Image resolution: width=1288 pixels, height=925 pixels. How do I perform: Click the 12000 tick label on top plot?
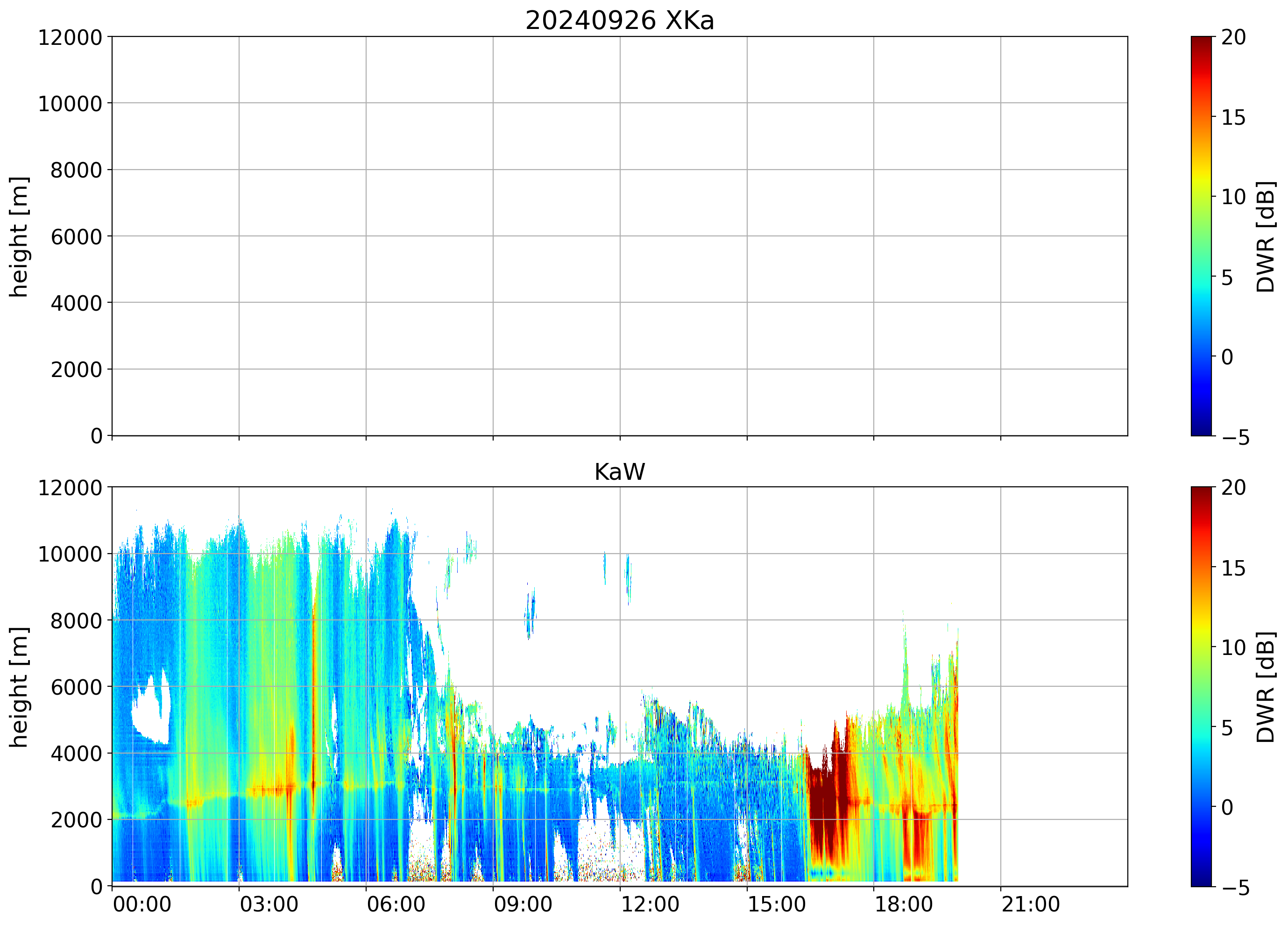(x=70, y=37)
